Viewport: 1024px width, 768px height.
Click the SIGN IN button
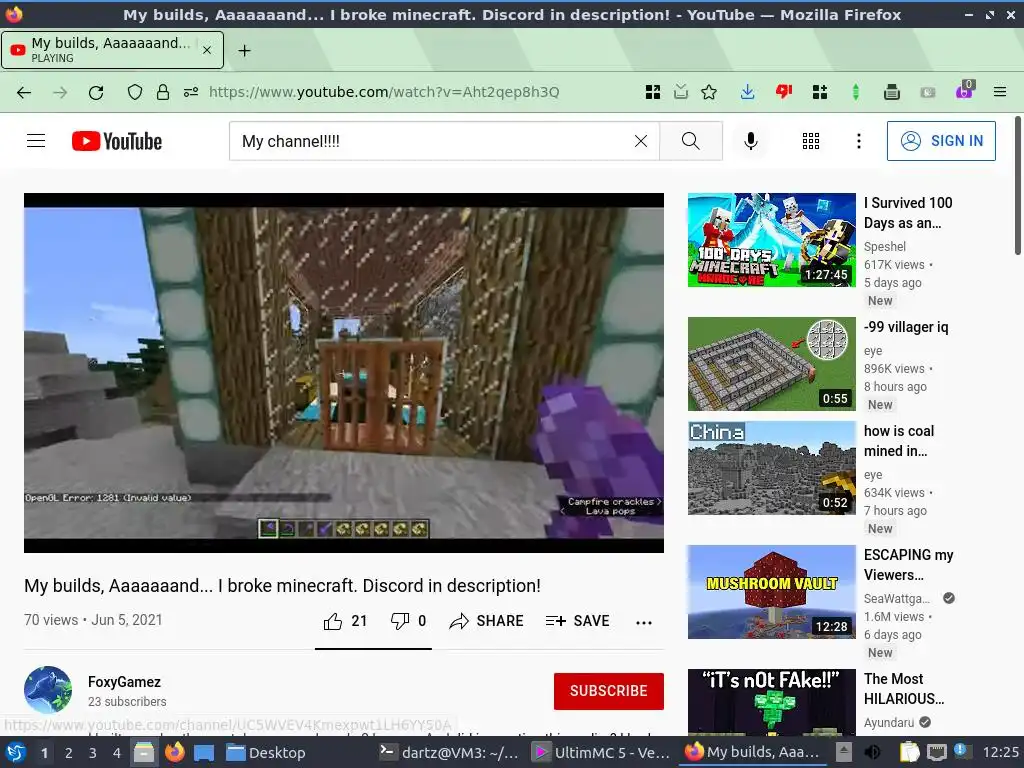coord(941,141)
